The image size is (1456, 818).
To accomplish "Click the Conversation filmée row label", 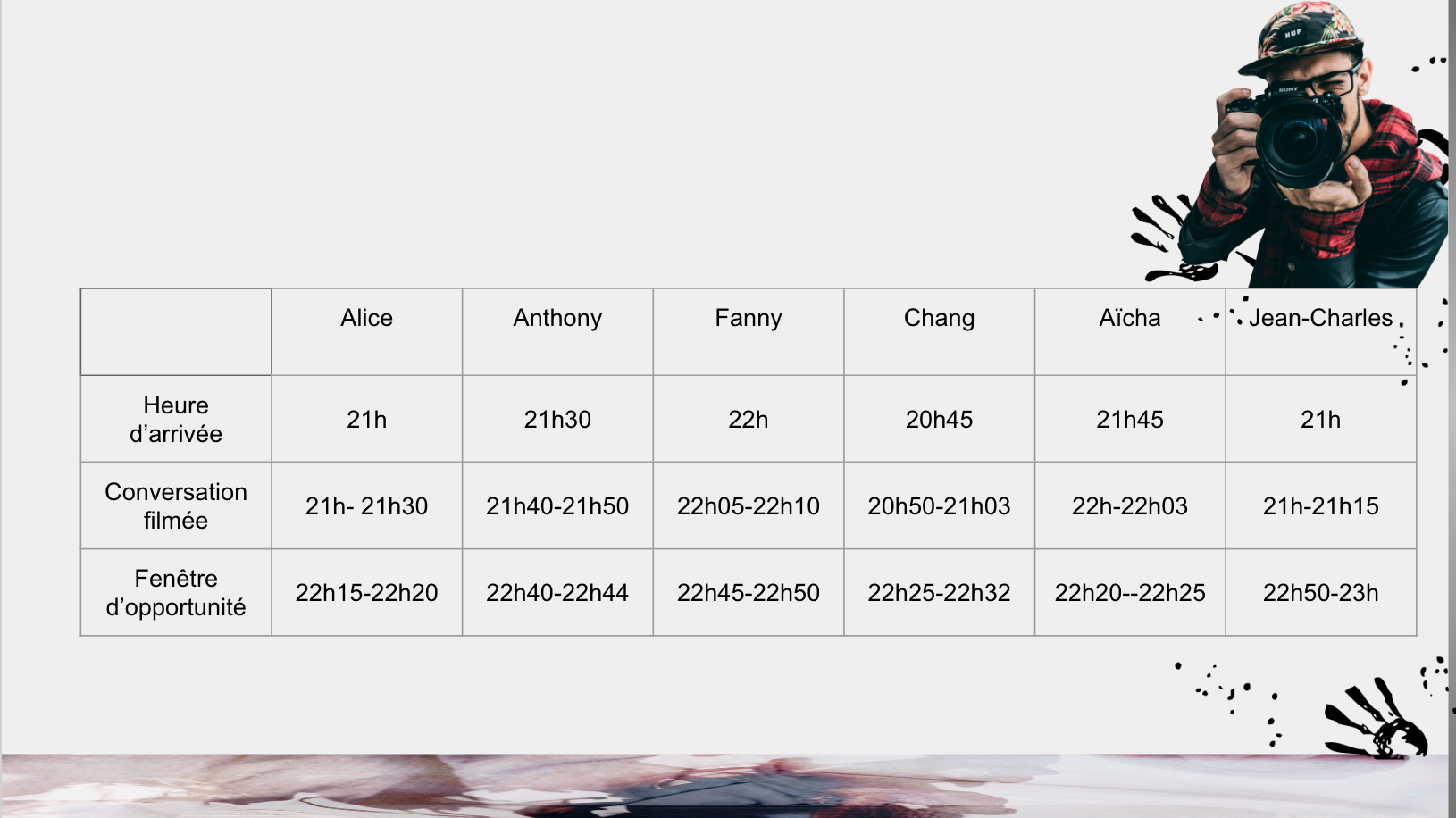I will click(x=176, y=505).
